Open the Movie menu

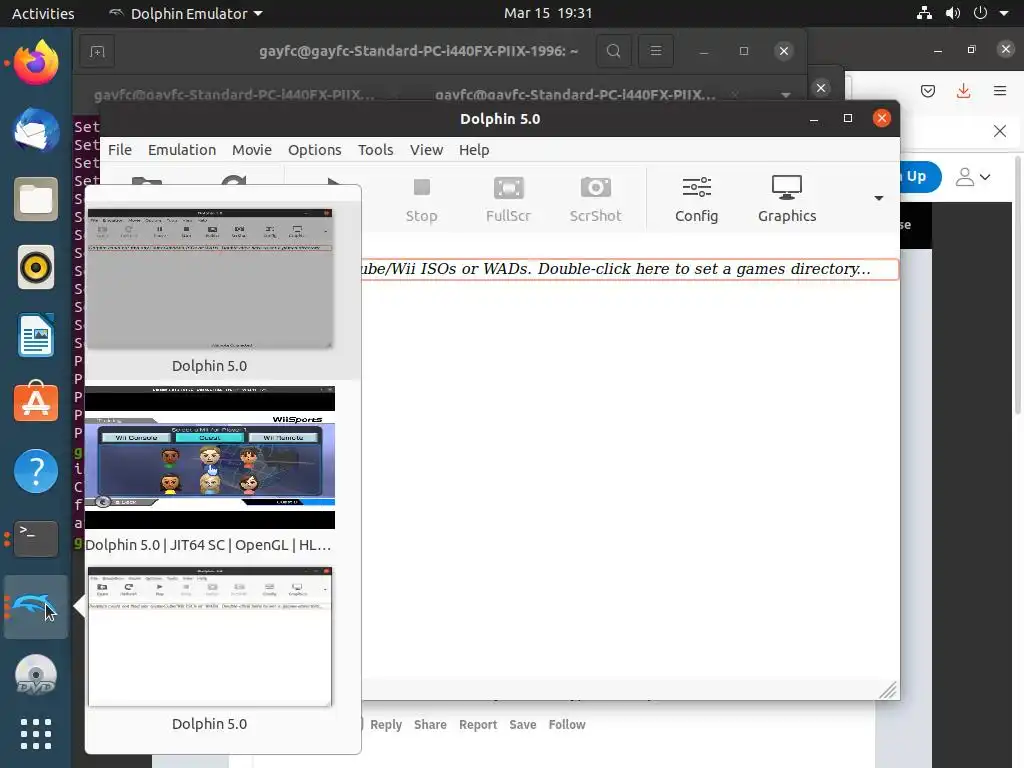pos(251,150)
